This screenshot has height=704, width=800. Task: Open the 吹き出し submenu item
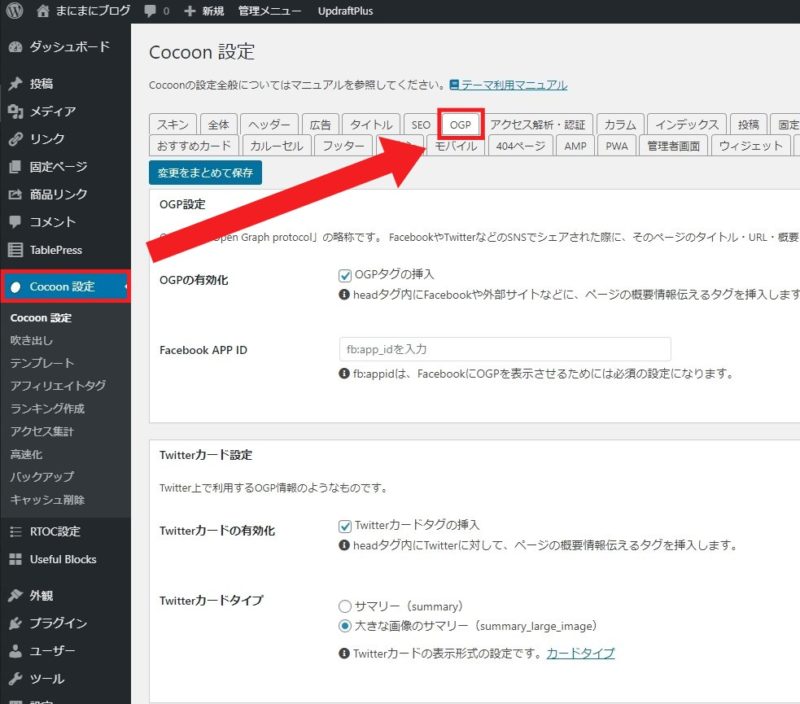(32, 340)
